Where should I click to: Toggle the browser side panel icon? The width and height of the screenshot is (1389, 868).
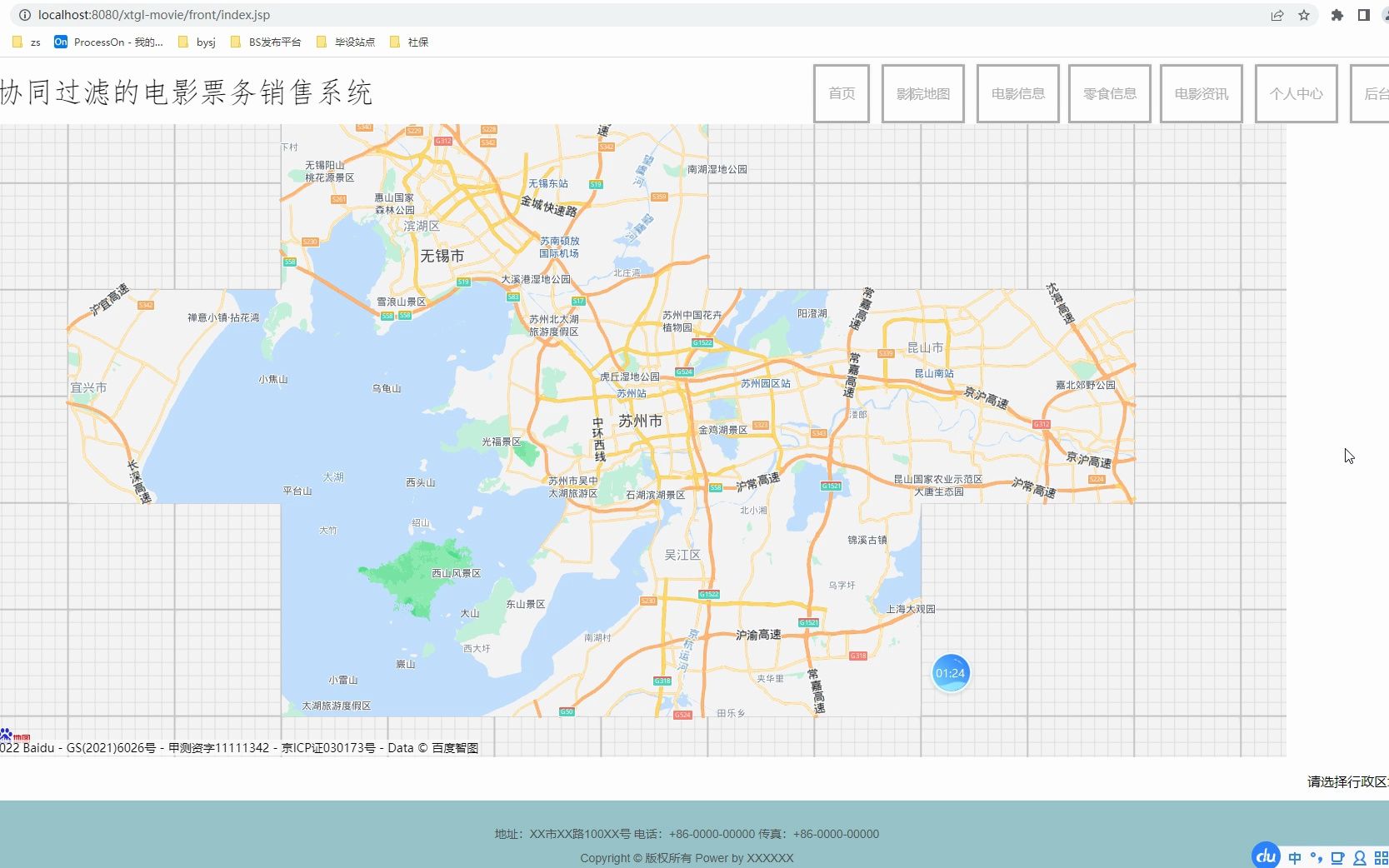click(x=1364, y=15)
